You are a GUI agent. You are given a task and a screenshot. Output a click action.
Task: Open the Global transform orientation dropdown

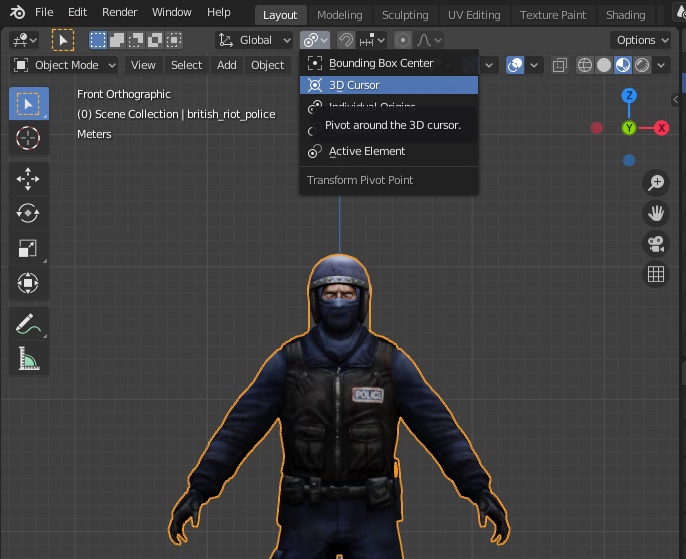[x=254, y=40]
